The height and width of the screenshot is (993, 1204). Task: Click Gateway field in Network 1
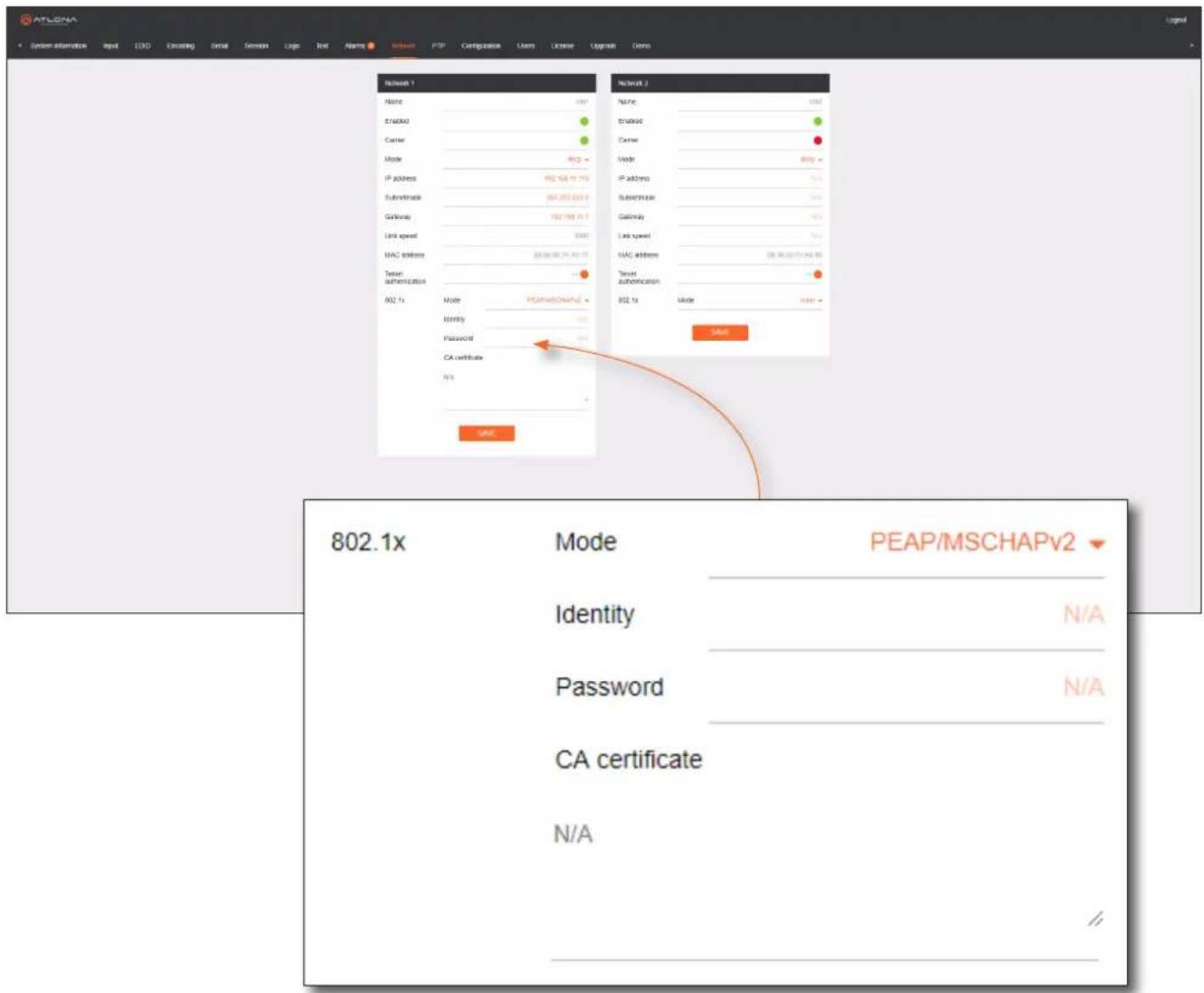tap(516, 217)
